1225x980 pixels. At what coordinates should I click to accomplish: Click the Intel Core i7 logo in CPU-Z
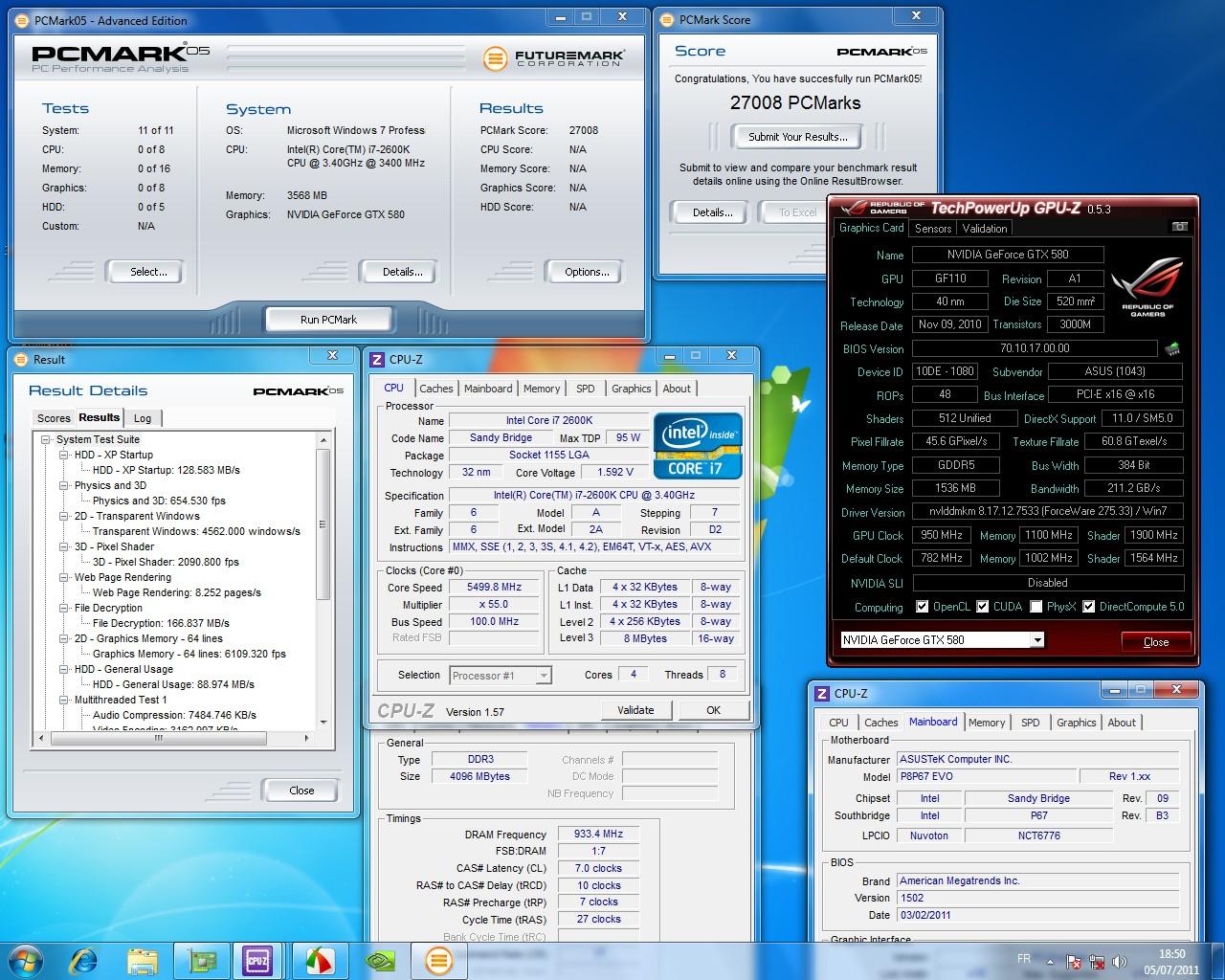698,446
